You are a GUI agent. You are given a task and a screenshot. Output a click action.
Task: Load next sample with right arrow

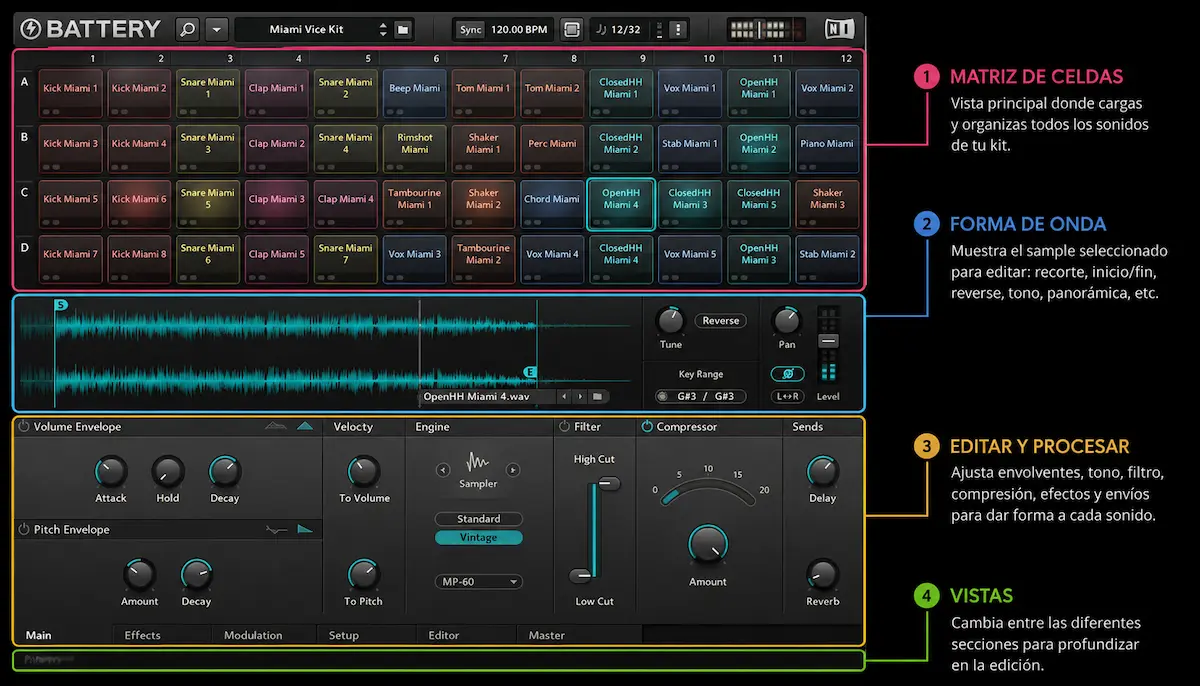tap(579, 397)
